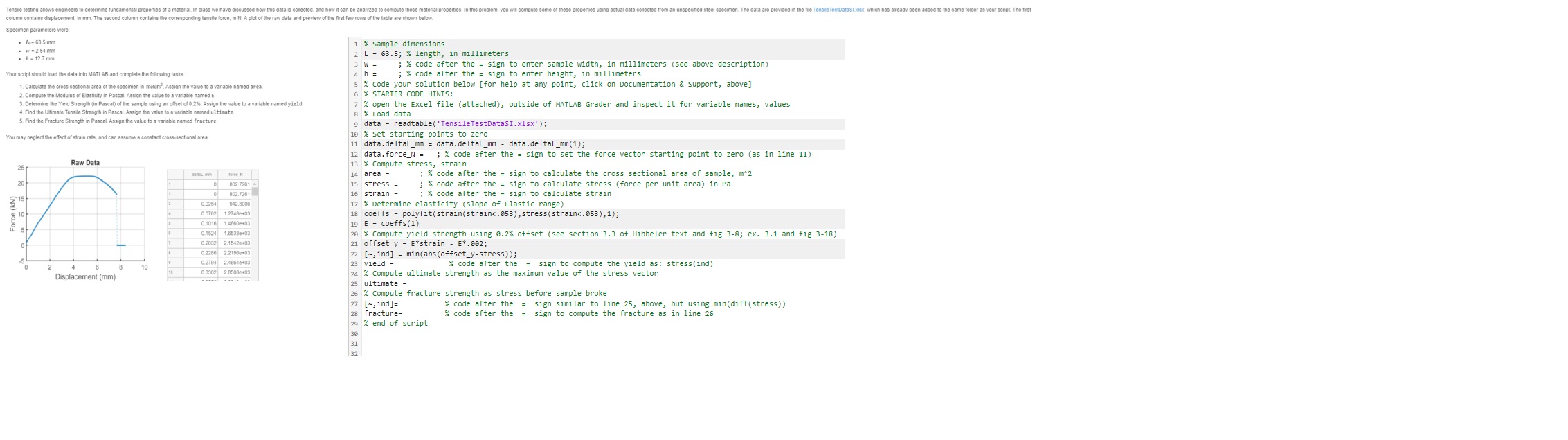Click the '% Sample dimensions' comment line

[x=404, y=44]
